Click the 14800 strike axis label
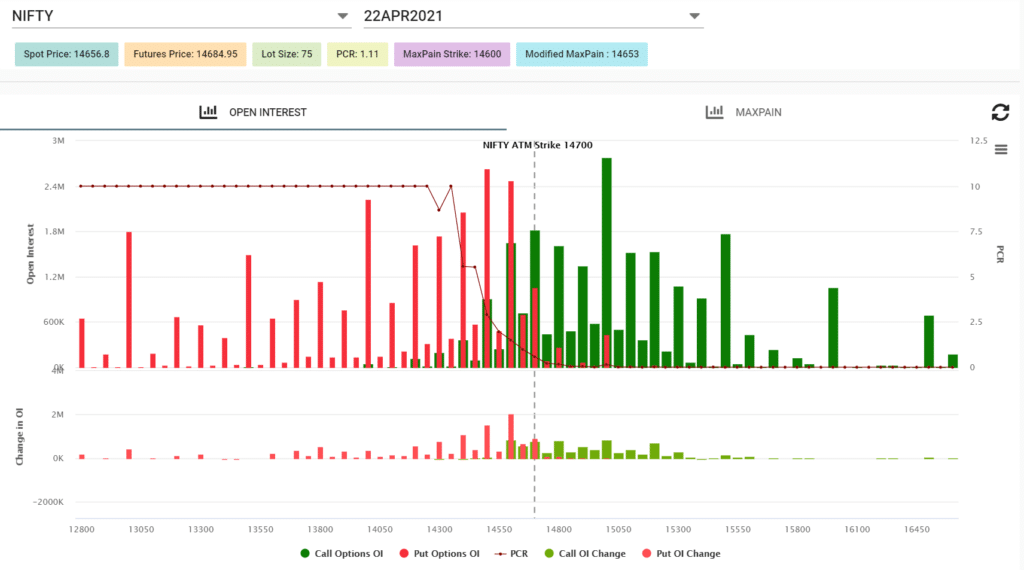 pos(558,530)
